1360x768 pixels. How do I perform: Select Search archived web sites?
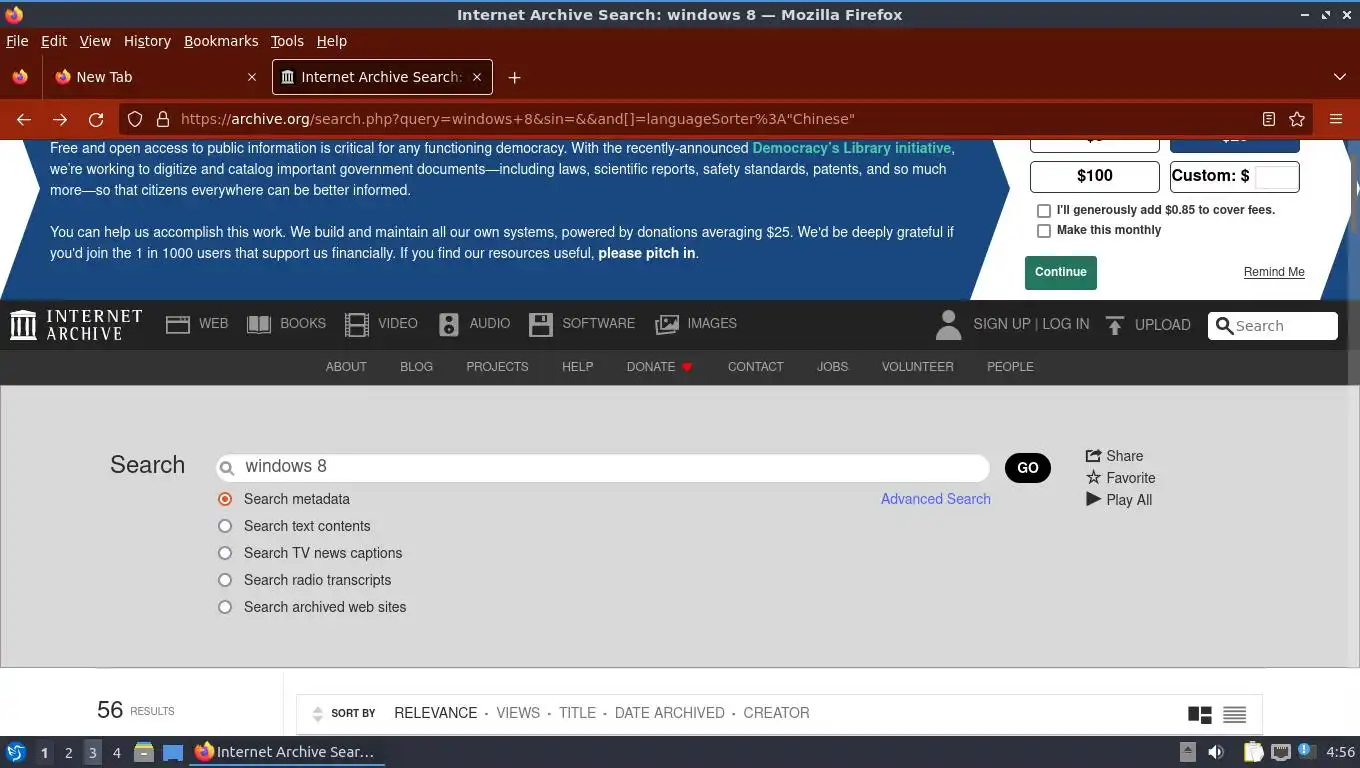click(225, 607)
